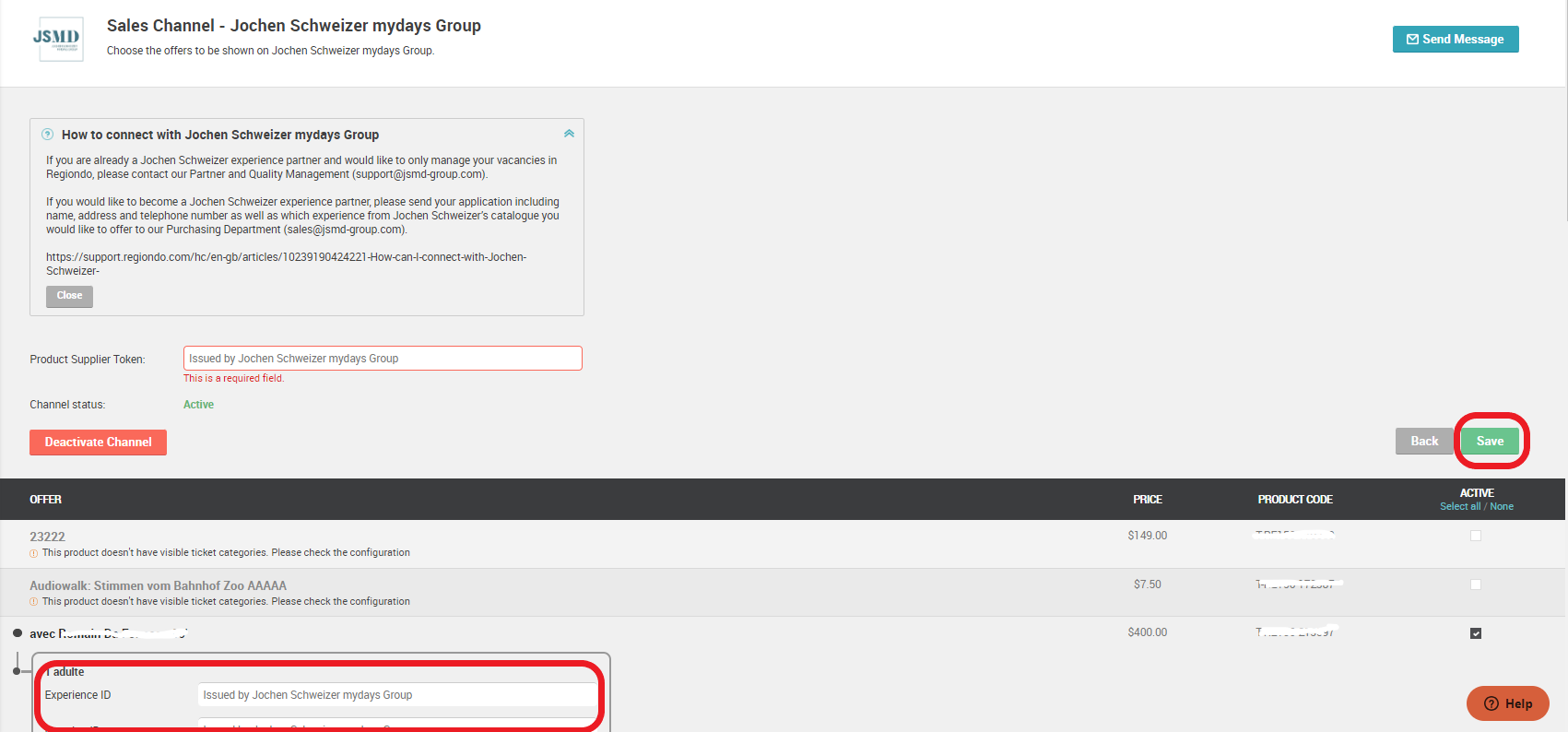This screenshot has width=1568, height=732.
Task: Go back using the Back button
Action: pos(1424,442)
